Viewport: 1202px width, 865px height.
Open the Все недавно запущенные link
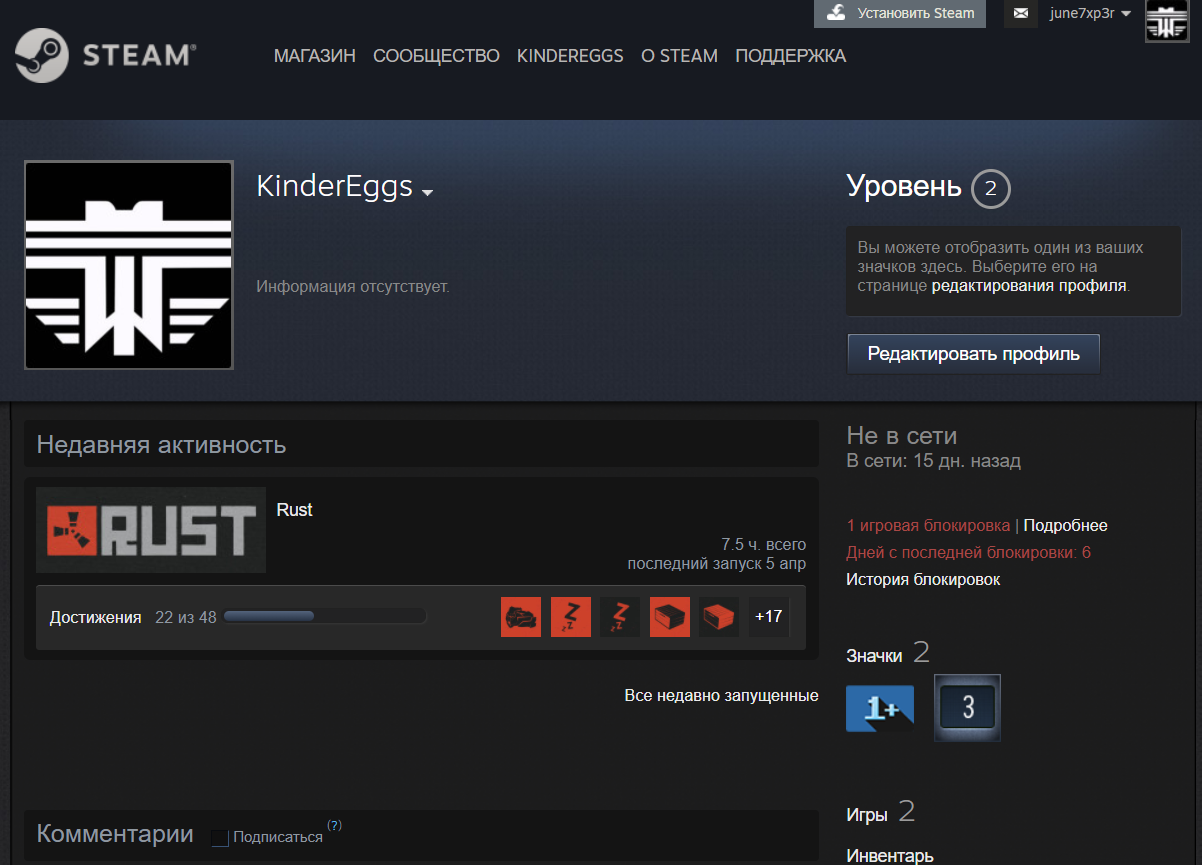point(722,695)
